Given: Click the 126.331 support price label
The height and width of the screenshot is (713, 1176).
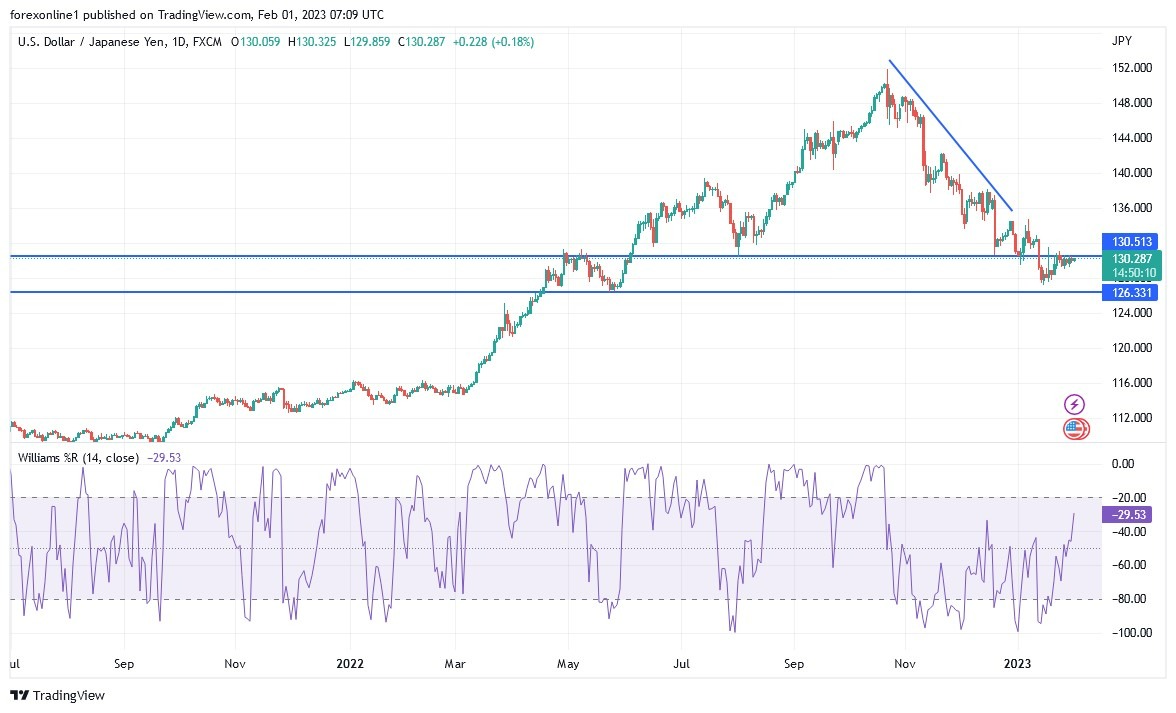Looking at the screenshot, I should pos(1133,293).
